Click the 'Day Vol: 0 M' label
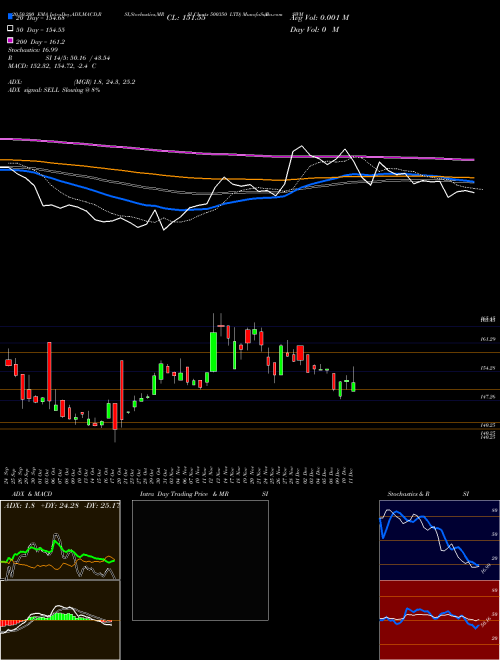Image resolution: width=500 pixels, height=660 pixels. pyautogui.click(x=314, y=30)
